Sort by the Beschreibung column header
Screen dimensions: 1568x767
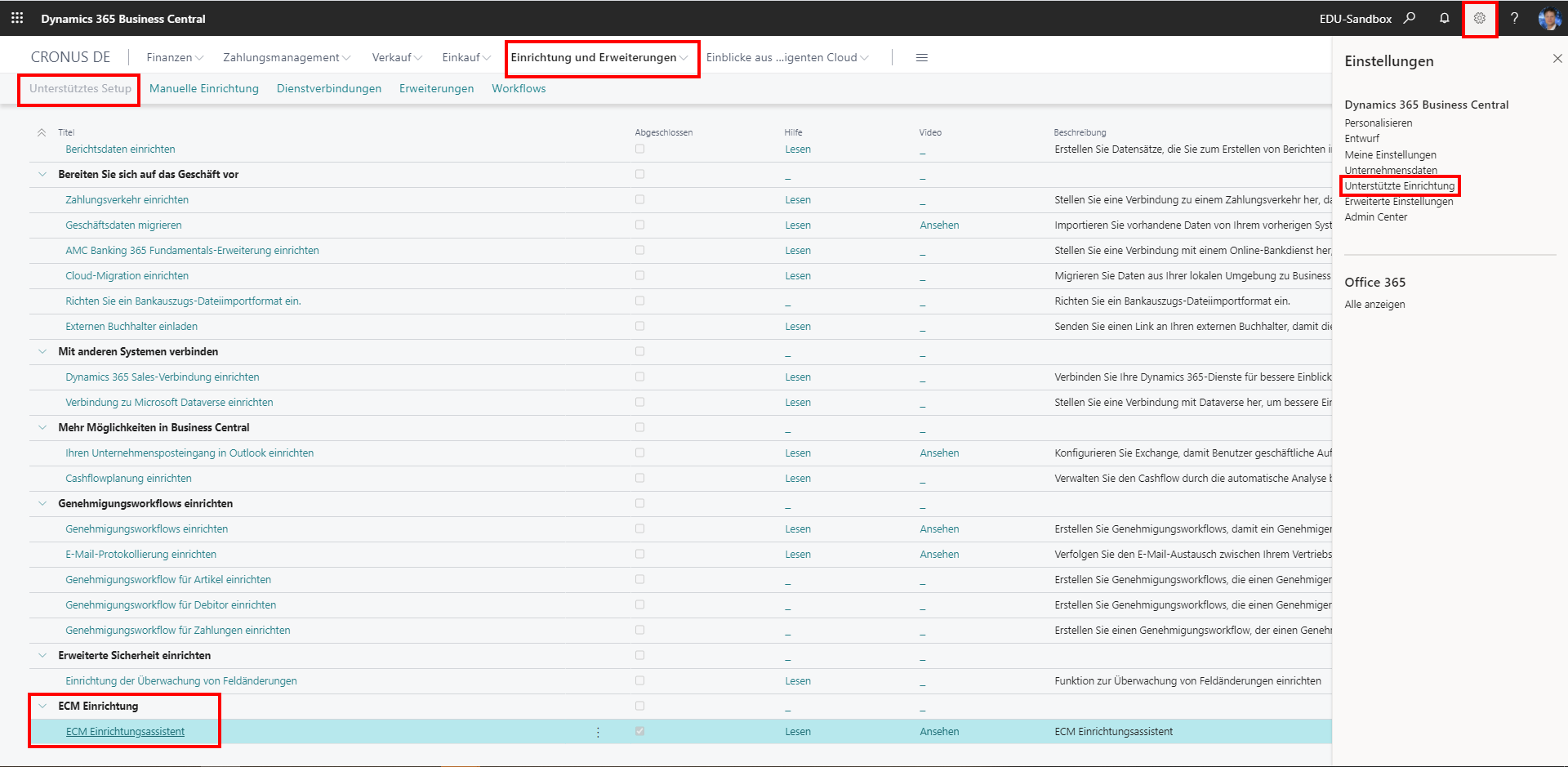point(1080,132)
